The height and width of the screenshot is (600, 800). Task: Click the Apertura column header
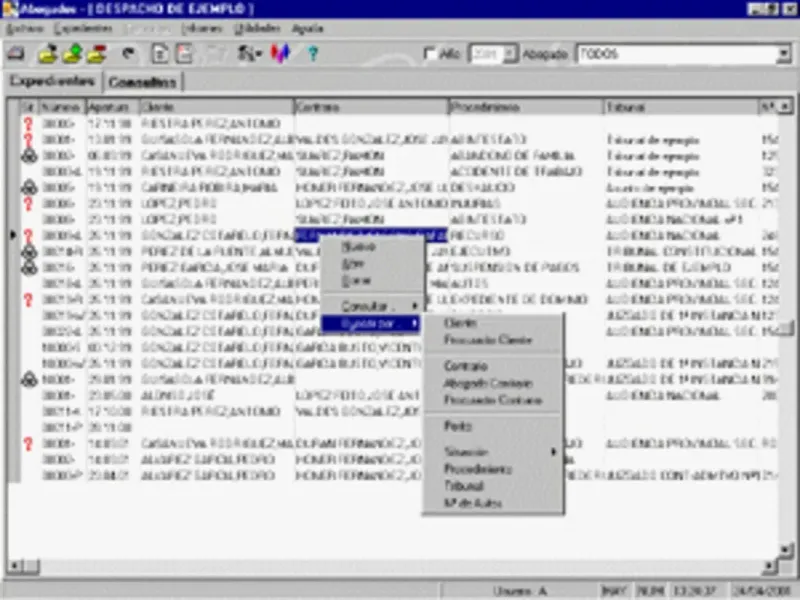(112, 107)
